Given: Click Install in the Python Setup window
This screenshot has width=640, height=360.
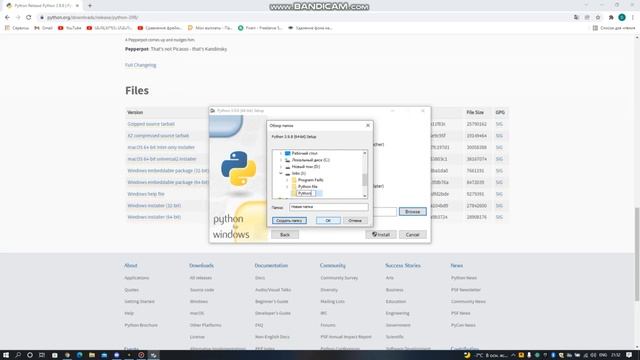Looking at the screenshot, I should pyautogui.click(x=381, y=235).
